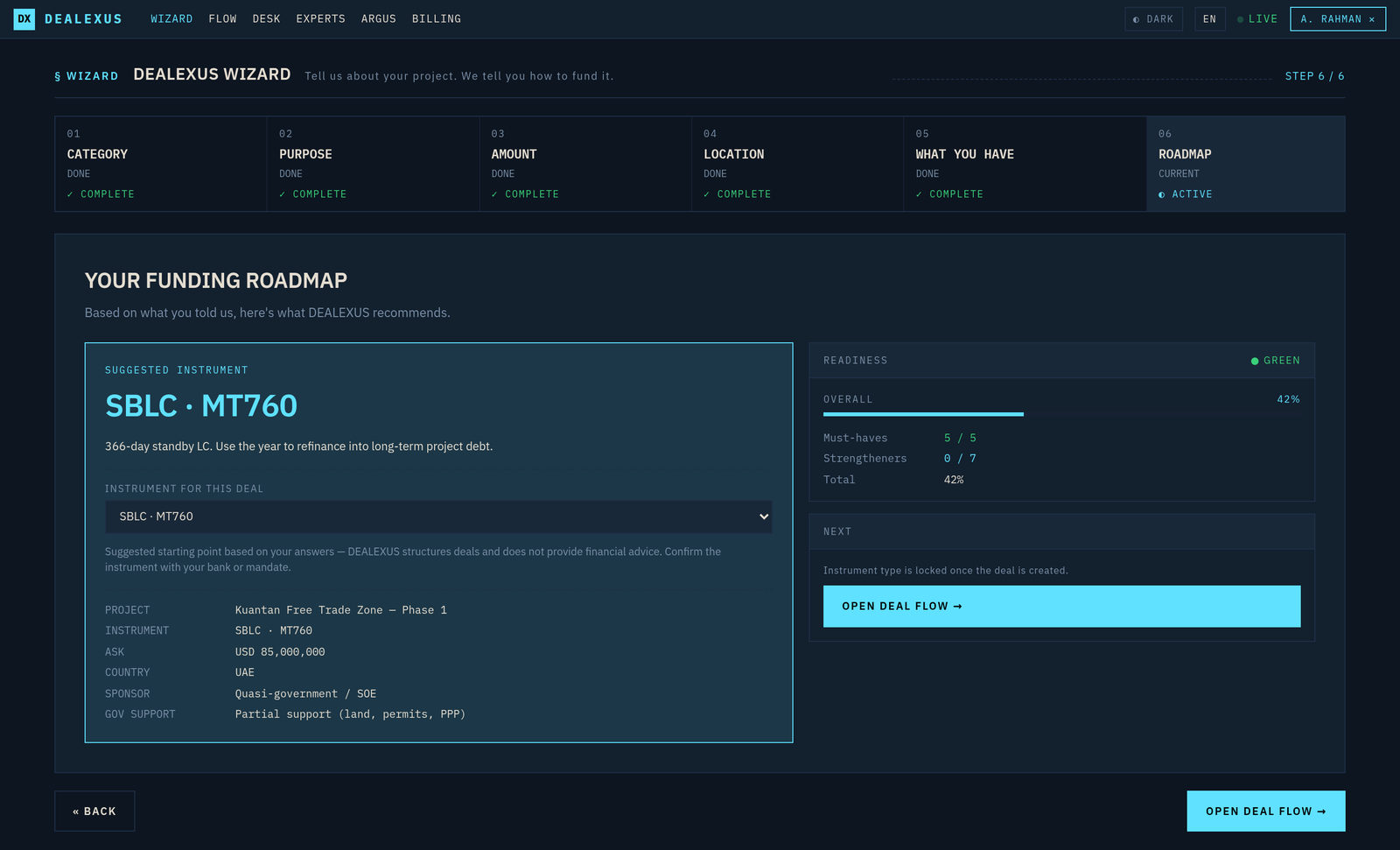Screen dimensions: 1400x850
Task: Click the GREEN readiness status indicator
Action: click(x=1276, y=361)
